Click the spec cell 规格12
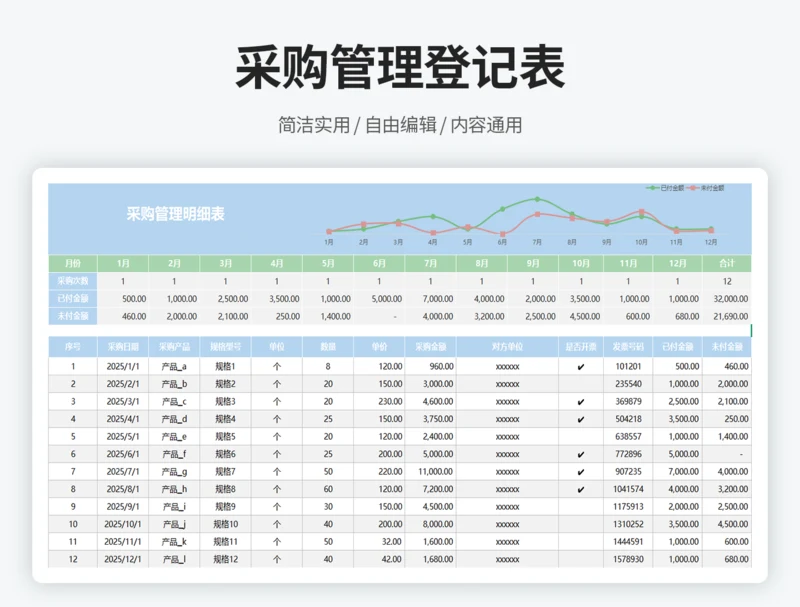800x607 pixels. pos(226,559)
